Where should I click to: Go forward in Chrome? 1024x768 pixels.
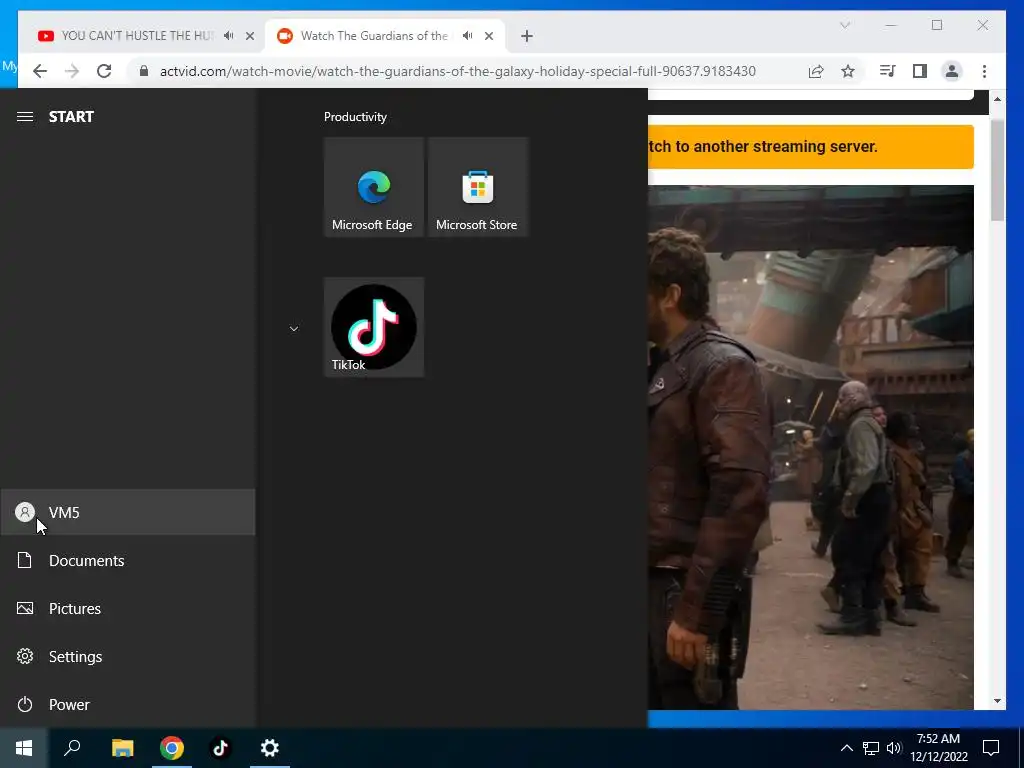[x=72, y=71]
